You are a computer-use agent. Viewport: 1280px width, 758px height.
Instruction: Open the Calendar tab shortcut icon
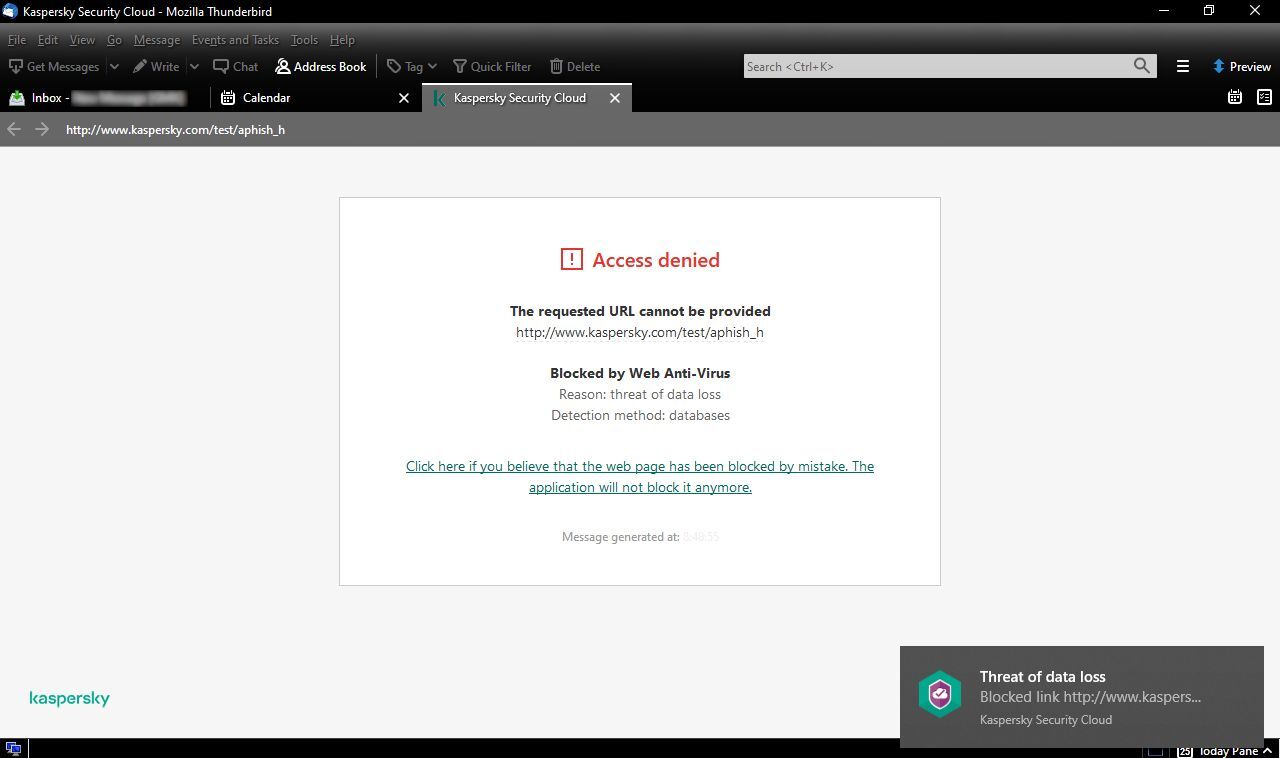click(x=1235, y=97)
